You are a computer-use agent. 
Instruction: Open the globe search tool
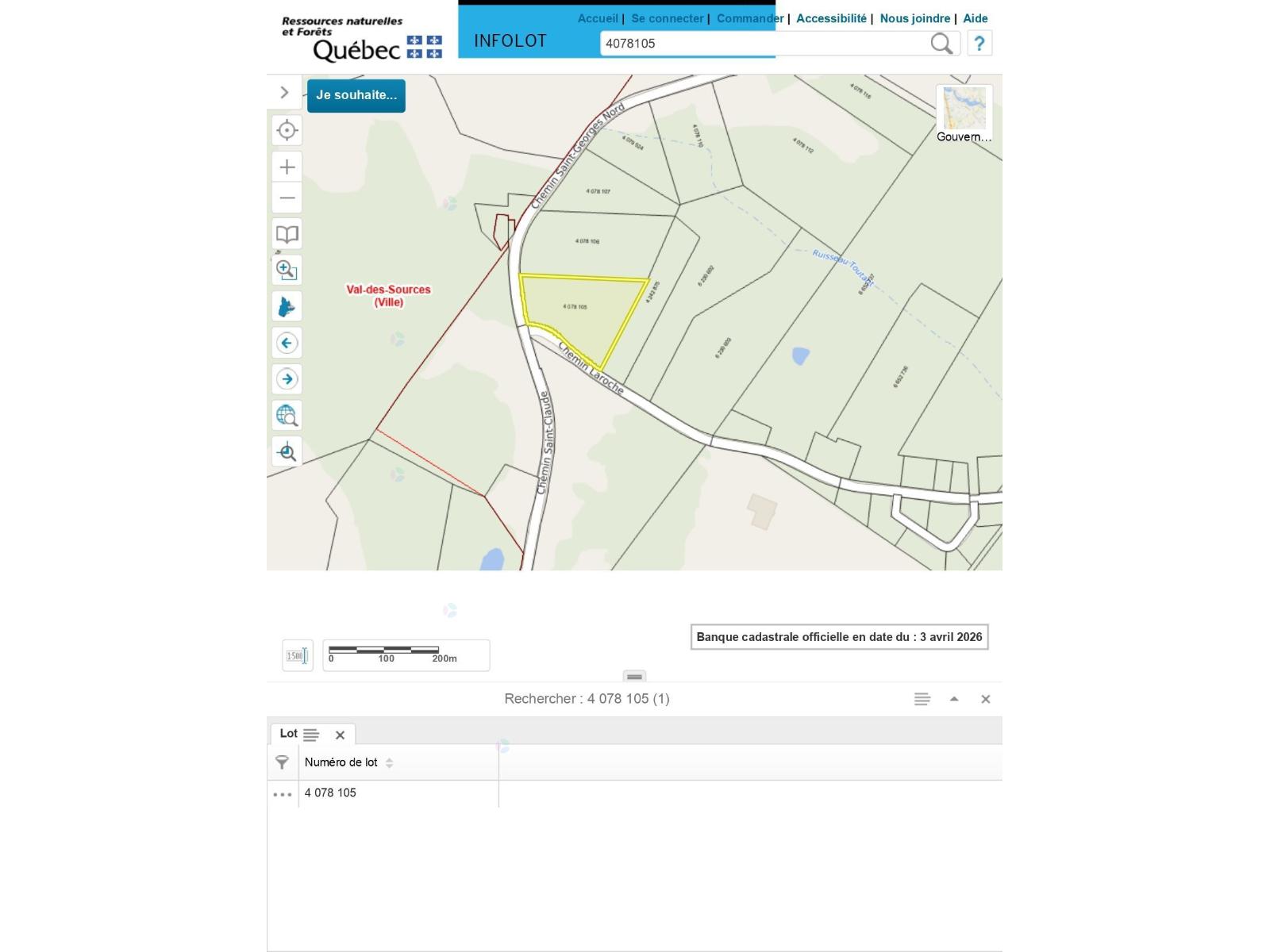tap(287, 415)
